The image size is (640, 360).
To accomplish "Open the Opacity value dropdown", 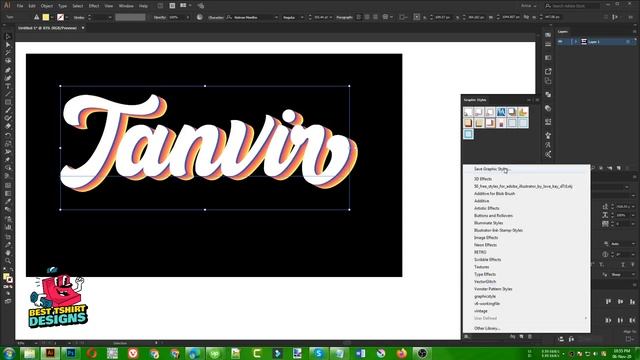I will point(188,17).
